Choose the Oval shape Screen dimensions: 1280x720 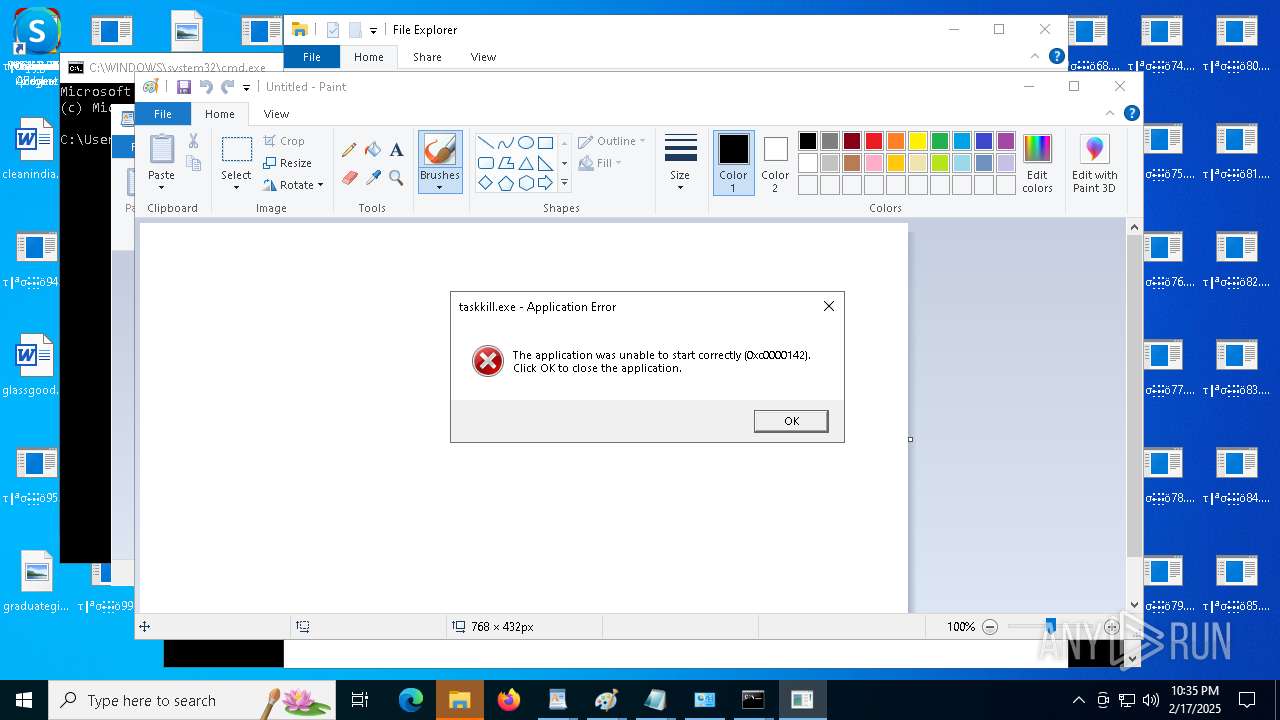(x=525, y=142)
